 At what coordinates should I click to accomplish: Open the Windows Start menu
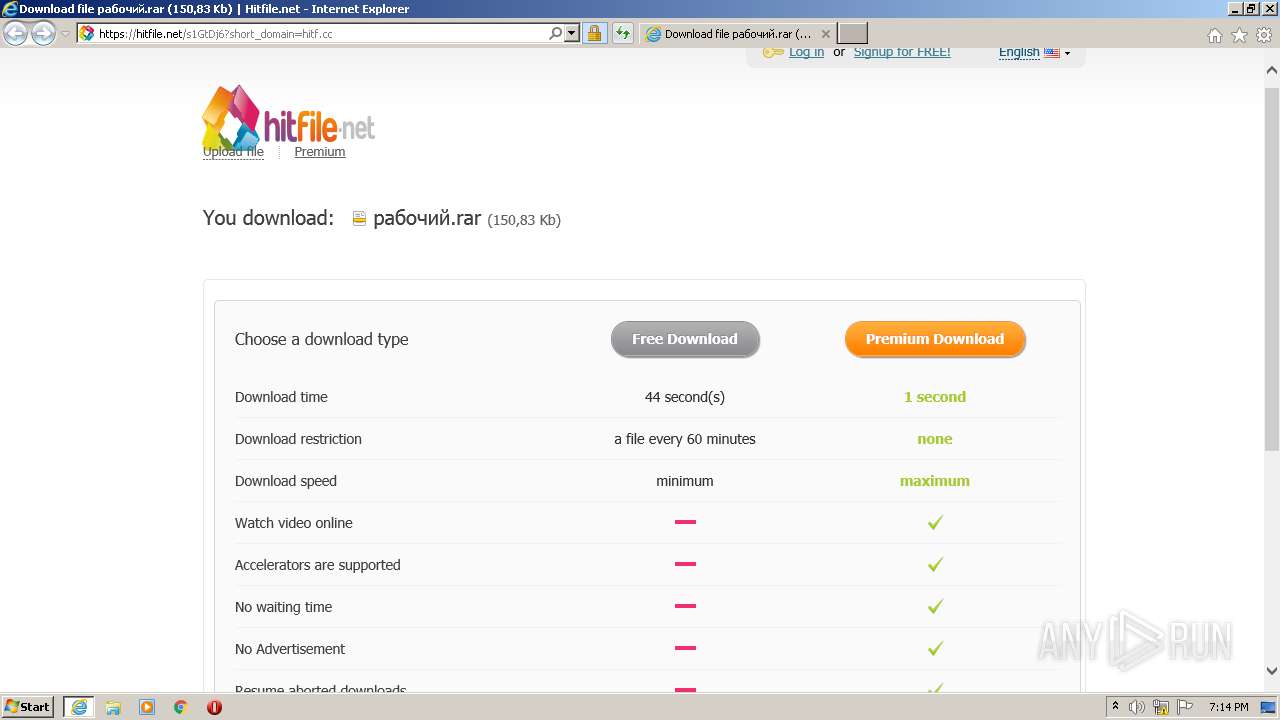(x=28, y=707)
